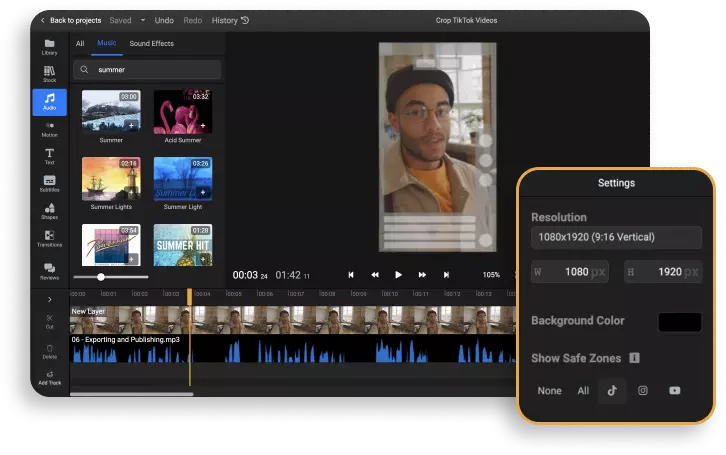This screenshot has width=726, height=455.
Task: Select the Text tool
Action: tap(50, 156)
